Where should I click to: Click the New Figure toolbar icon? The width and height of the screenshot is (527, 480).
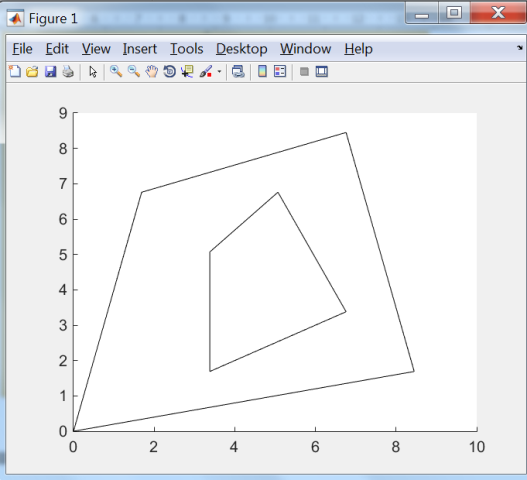click(x=15, y=72)
